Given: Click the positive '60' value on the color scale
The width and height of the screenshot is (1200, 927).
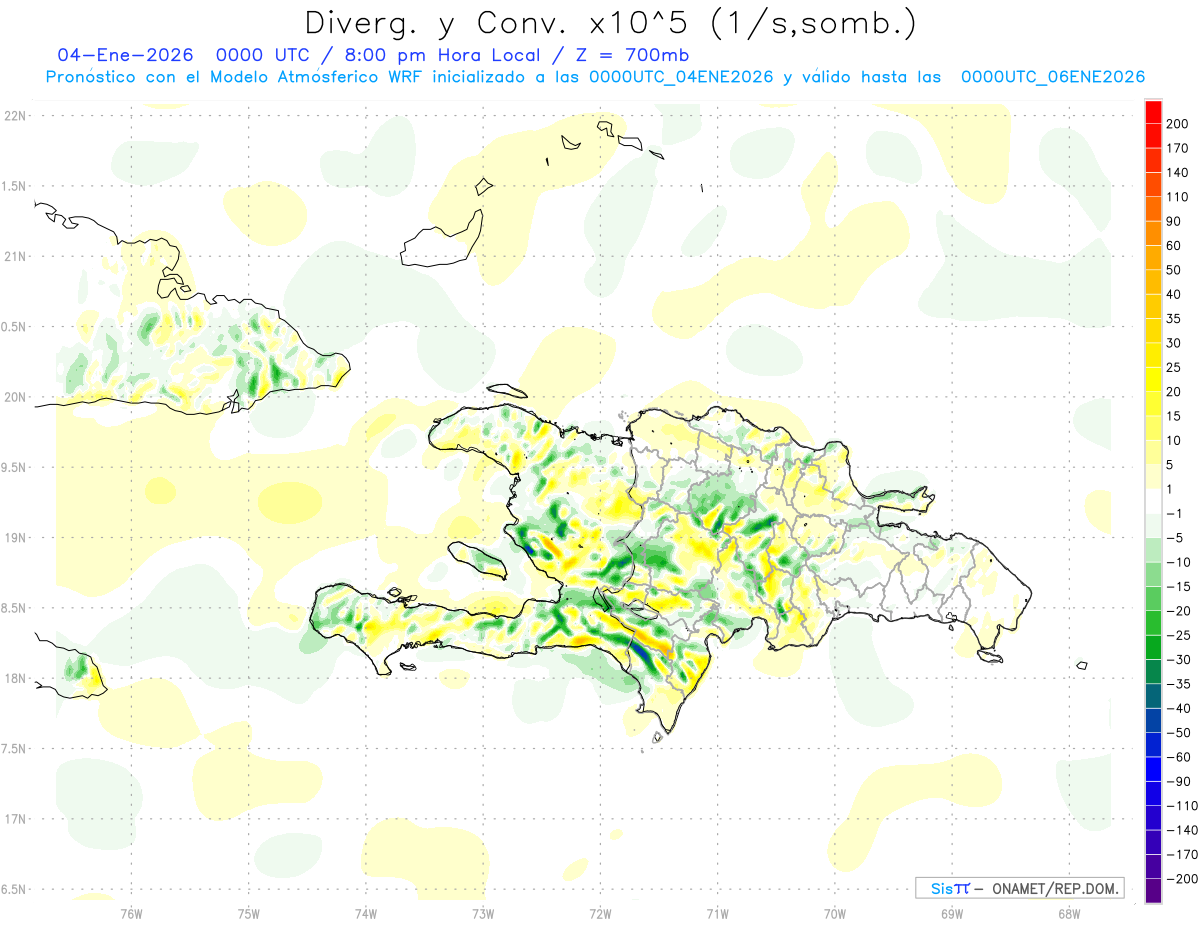Looking at the screenshot, I should point(1174,246).
